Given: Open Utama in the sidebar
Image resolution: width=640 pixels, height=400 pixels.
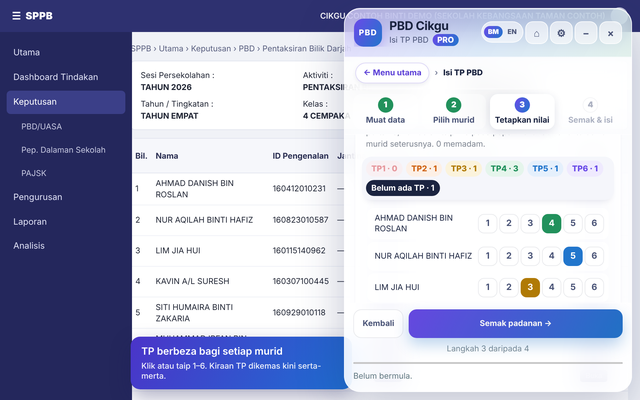Looking at the screenshot, I should [x=66, y=53].
